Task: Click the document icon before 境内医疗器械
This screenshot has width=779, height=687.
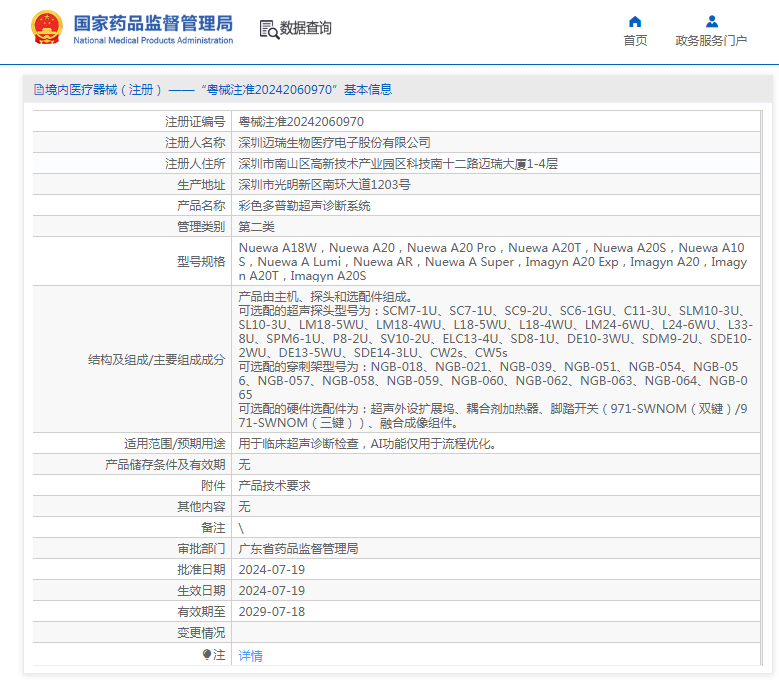Action: 39,89
